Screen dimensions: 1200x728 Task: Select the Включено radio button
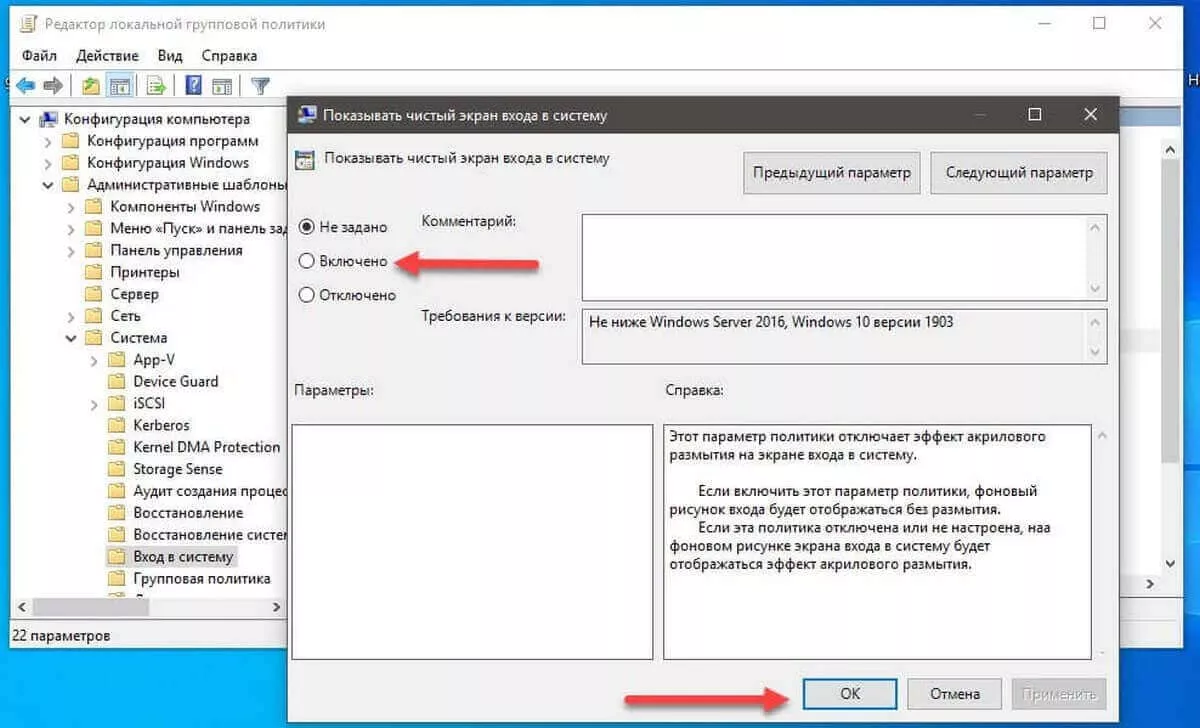[x=307, y=261]
